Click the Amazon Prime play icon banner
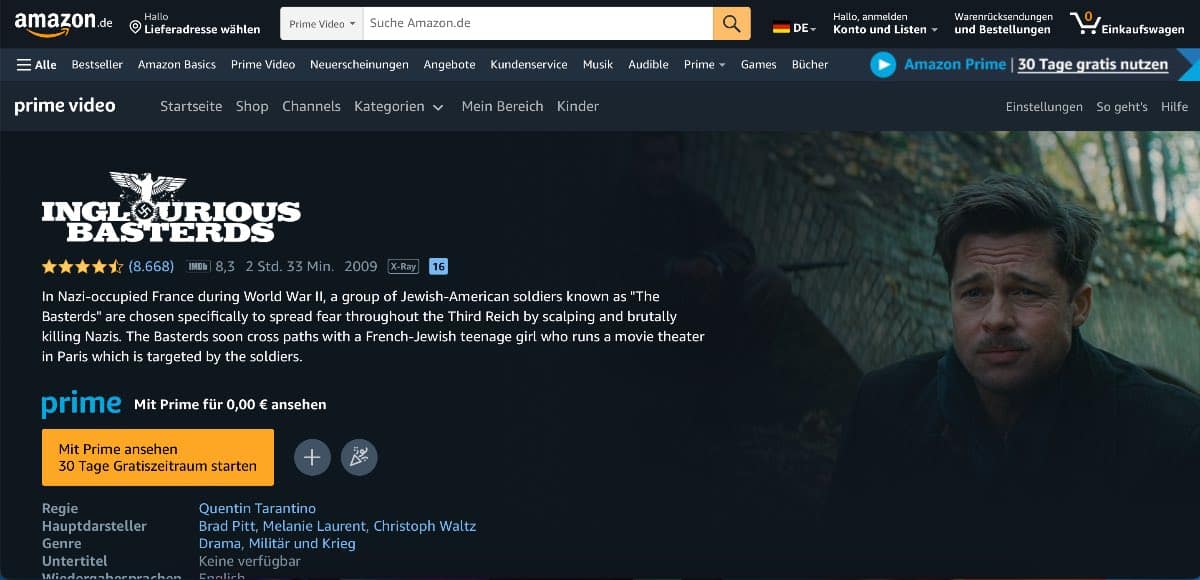1200x580 pixels. [882, 65]
